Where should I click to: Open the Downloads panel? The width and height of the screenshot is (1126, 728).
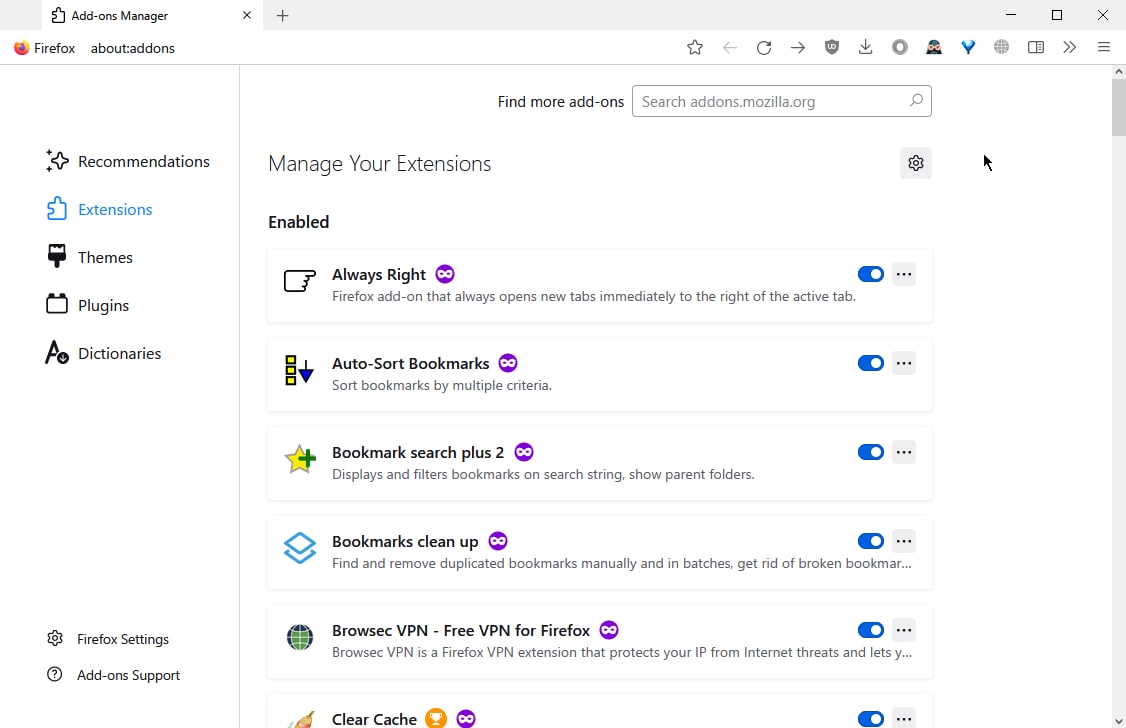pos(865,47)
